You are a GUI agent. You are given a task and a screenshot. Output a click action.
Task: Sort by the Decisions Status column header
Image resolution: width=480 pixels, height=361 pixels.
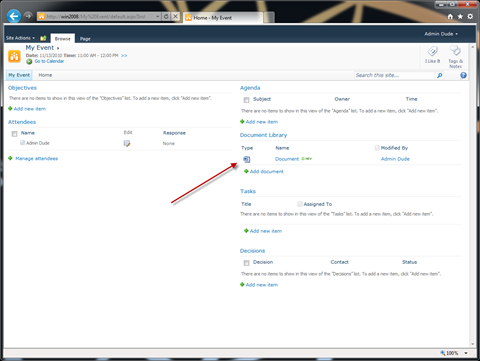(x=409, y=262)
